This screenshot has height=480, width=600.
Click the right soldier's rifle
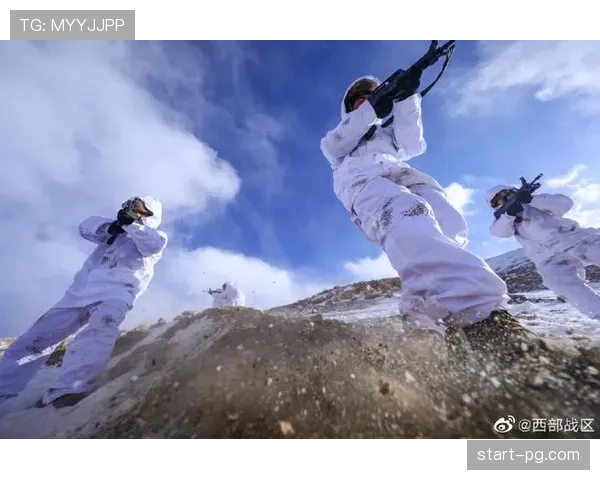(x=519, y=197)
